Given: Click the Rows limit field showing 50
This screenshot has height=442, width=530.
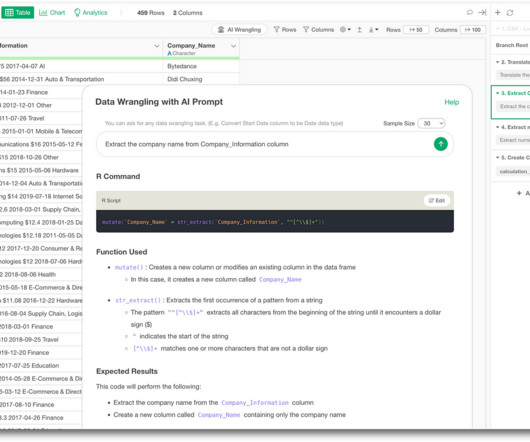Looking at the screenshot, I should (416, 30).
